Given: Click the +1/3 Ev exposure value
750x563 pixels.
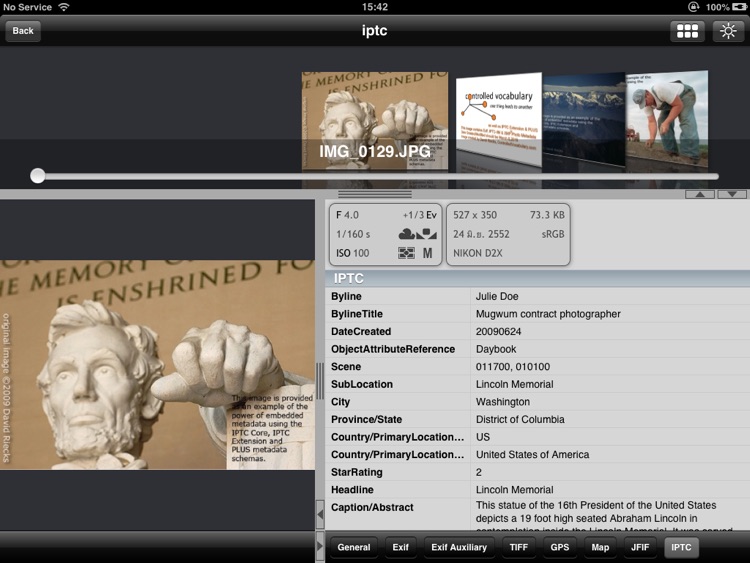Looking at the screenshot, I should tap(420, 215).
